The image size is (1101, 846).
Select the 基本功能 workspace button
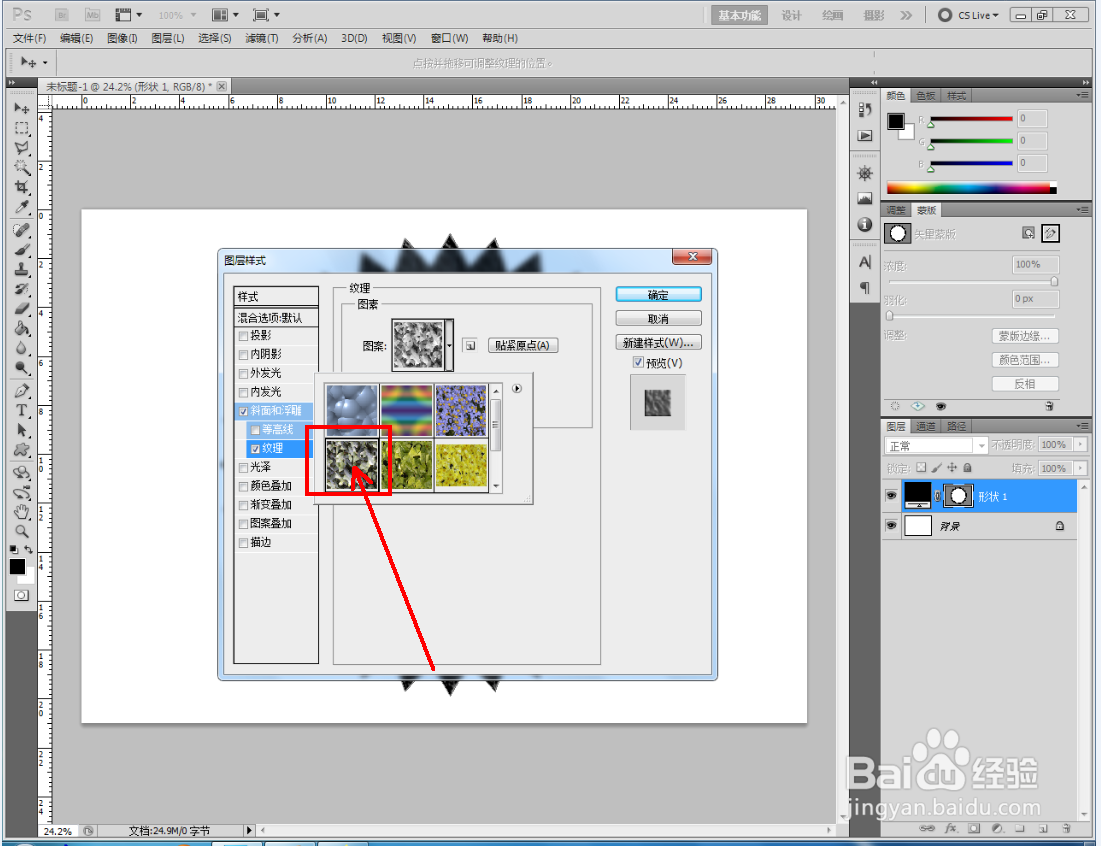739,15
